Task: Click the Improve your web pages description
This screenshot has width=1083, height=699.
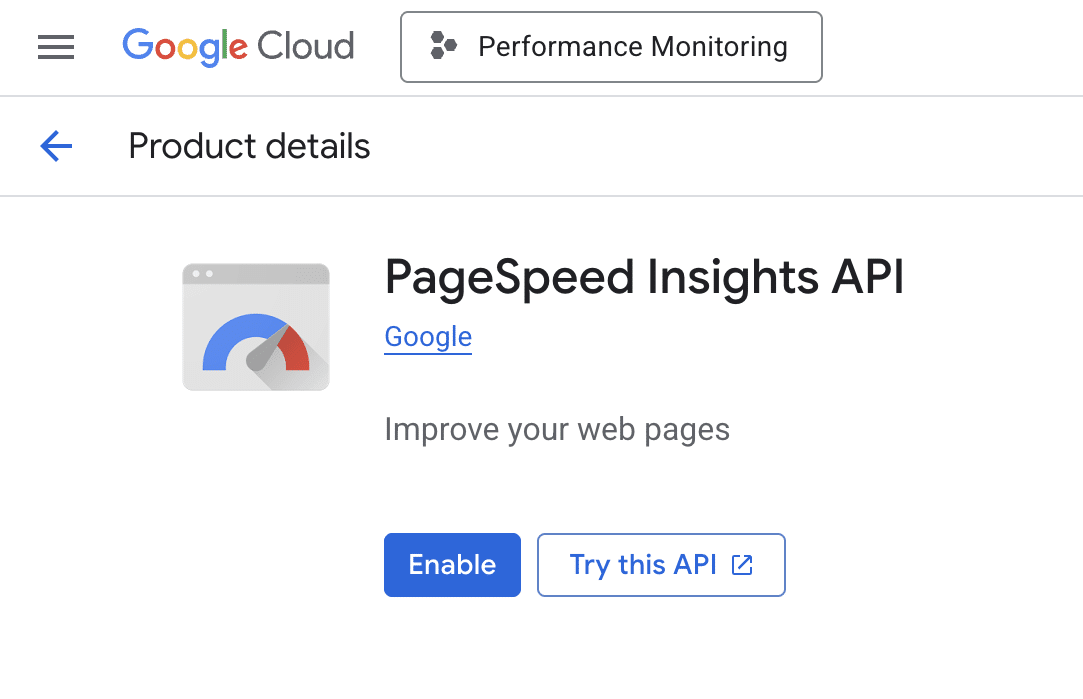Action: [x=557, y=429]
